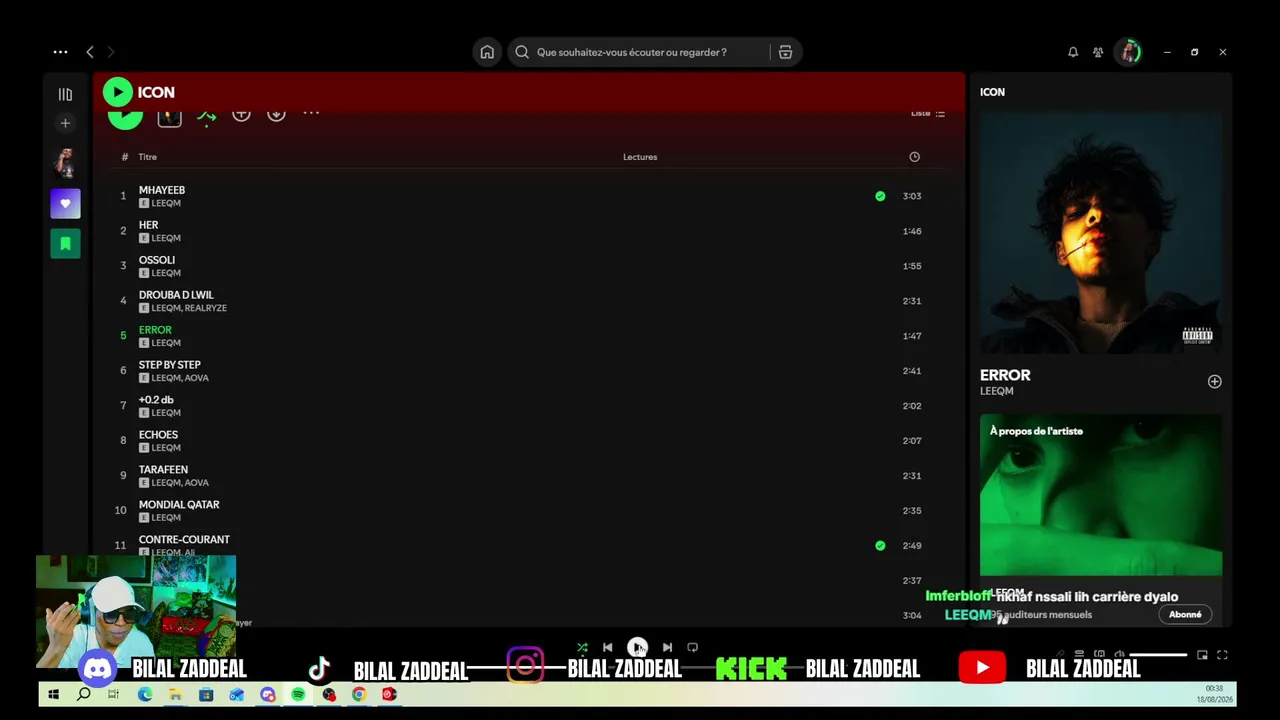Add ERROR to Liked Songs
This screenshot has width=1280, height=720.
[1214, 382]
